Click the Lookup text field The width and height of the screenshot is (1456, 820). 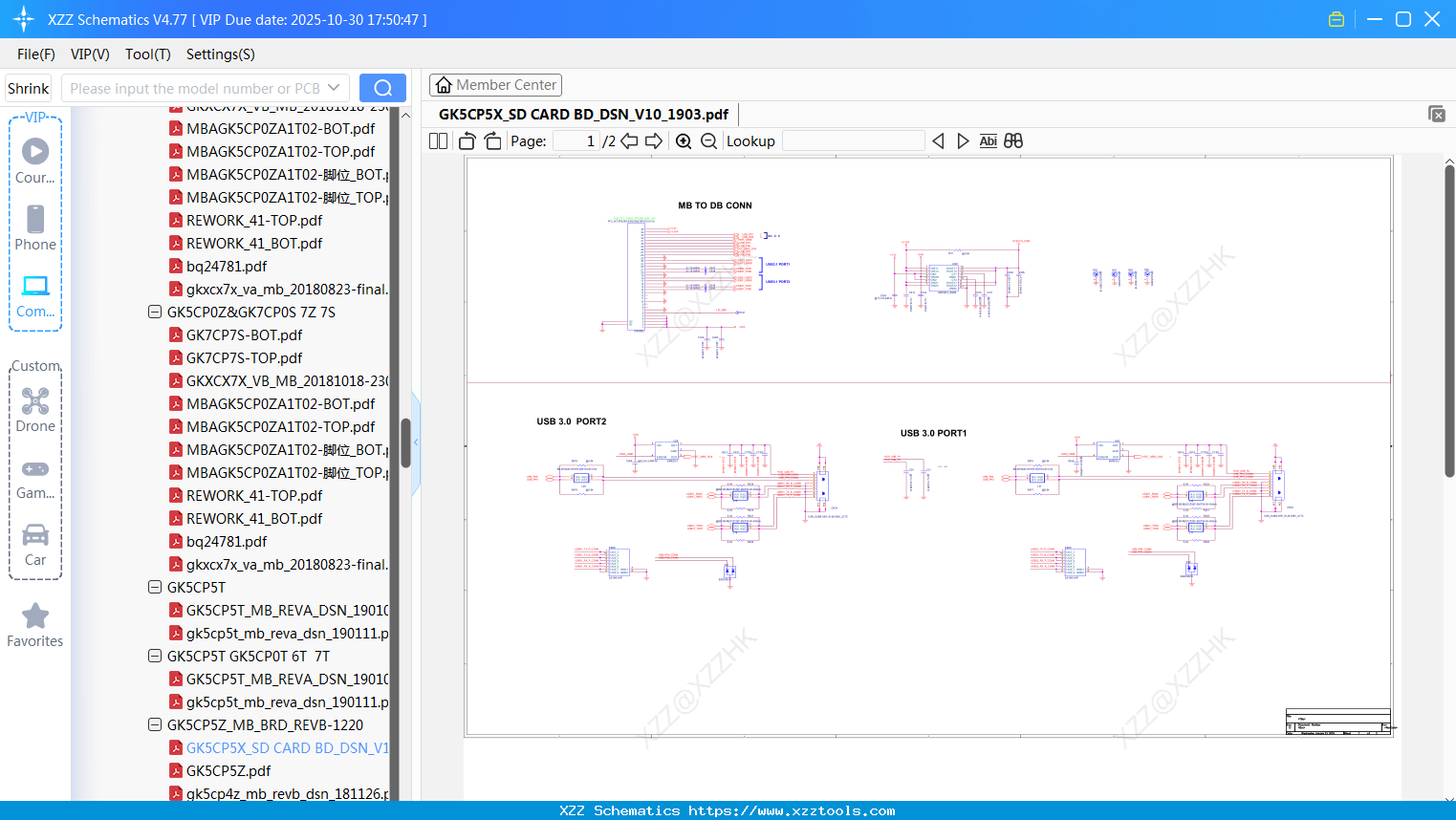click(853, 141)
